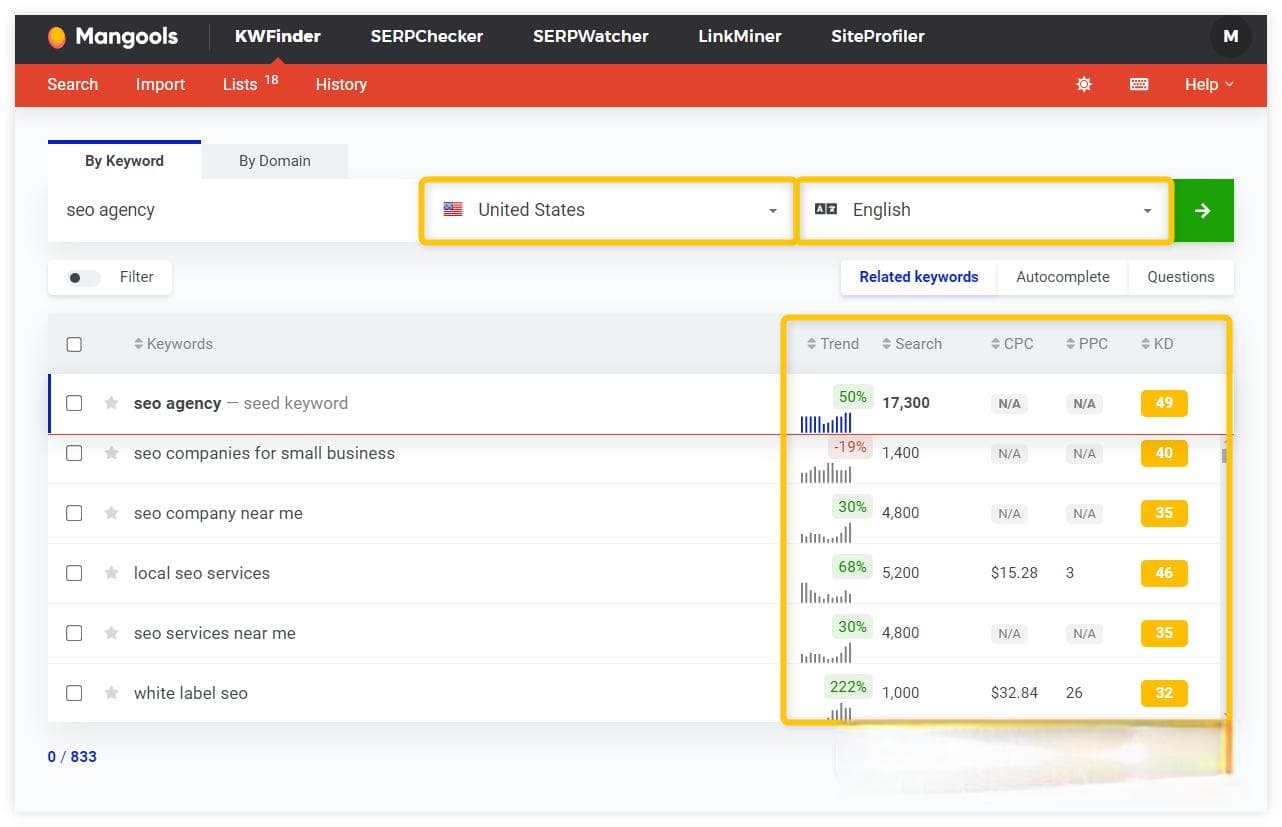This screenshot has height=827, width=1282.
Task: Check the seo services near me checkbox
Action: (x=74, y=633)
